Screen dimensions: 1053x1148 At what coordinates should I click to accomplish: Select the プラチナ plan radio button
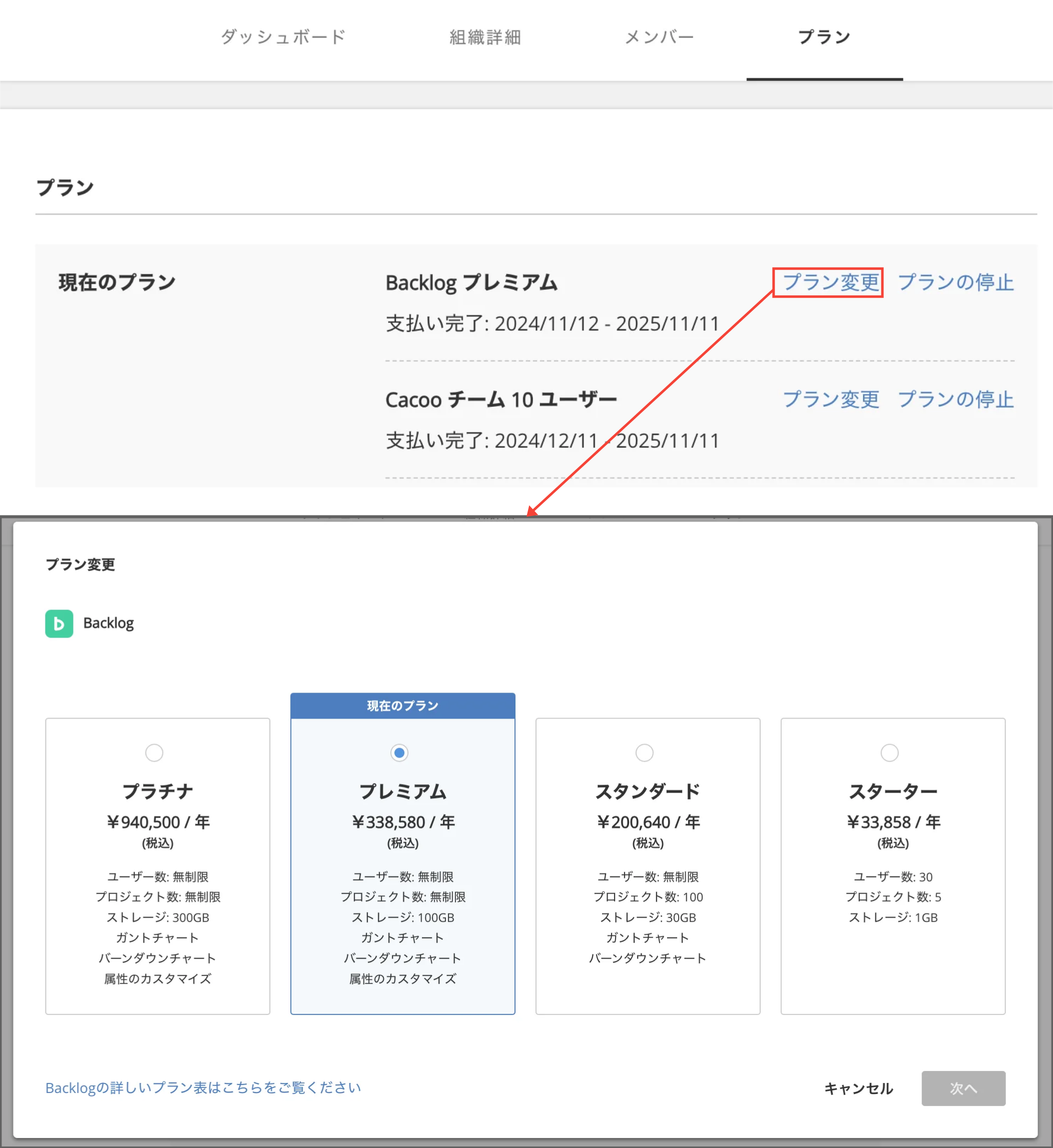[155, 753]
